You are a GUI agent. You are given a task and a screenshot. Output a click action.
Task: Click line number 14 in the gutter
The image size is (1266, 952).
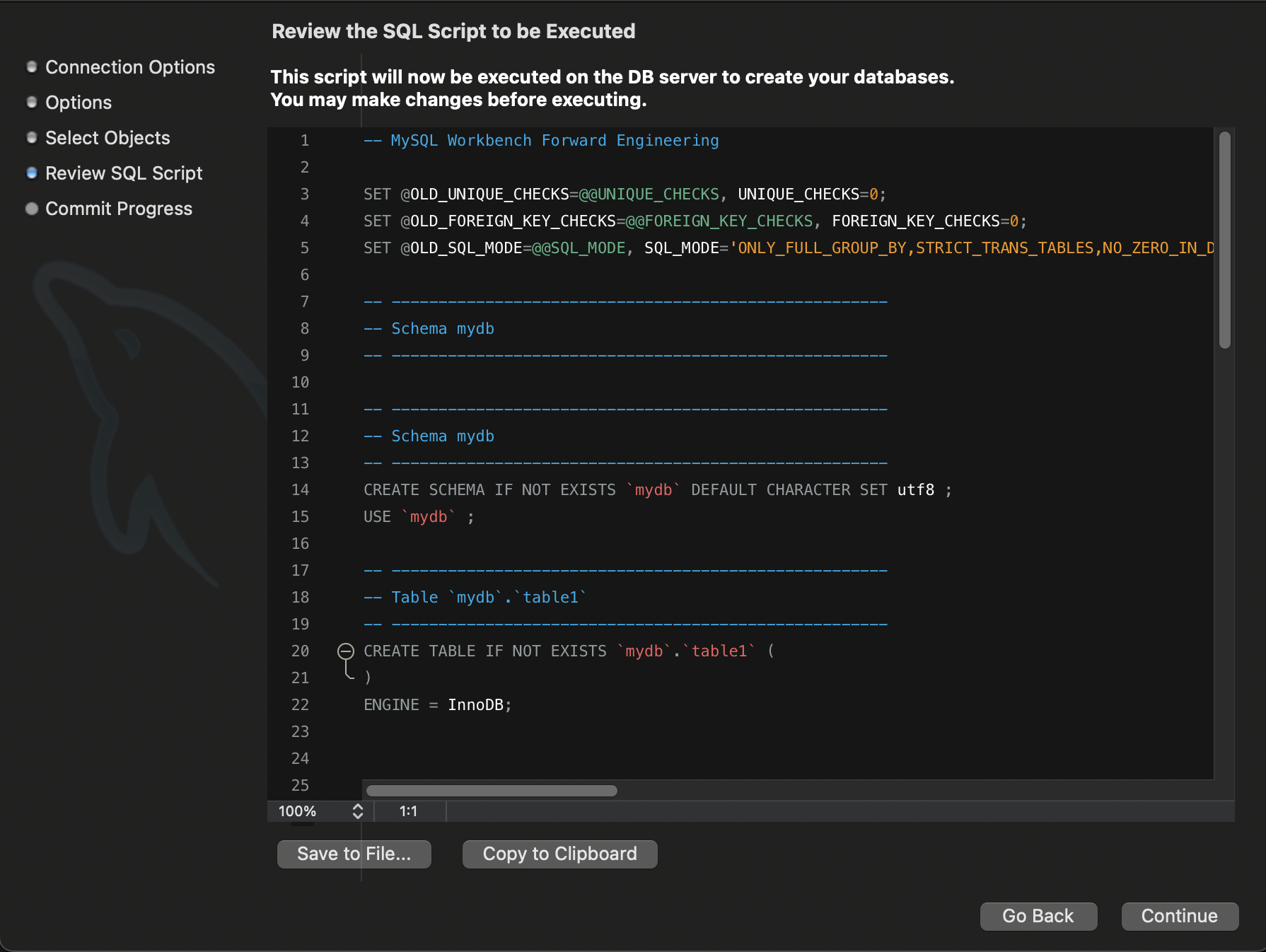301,490
